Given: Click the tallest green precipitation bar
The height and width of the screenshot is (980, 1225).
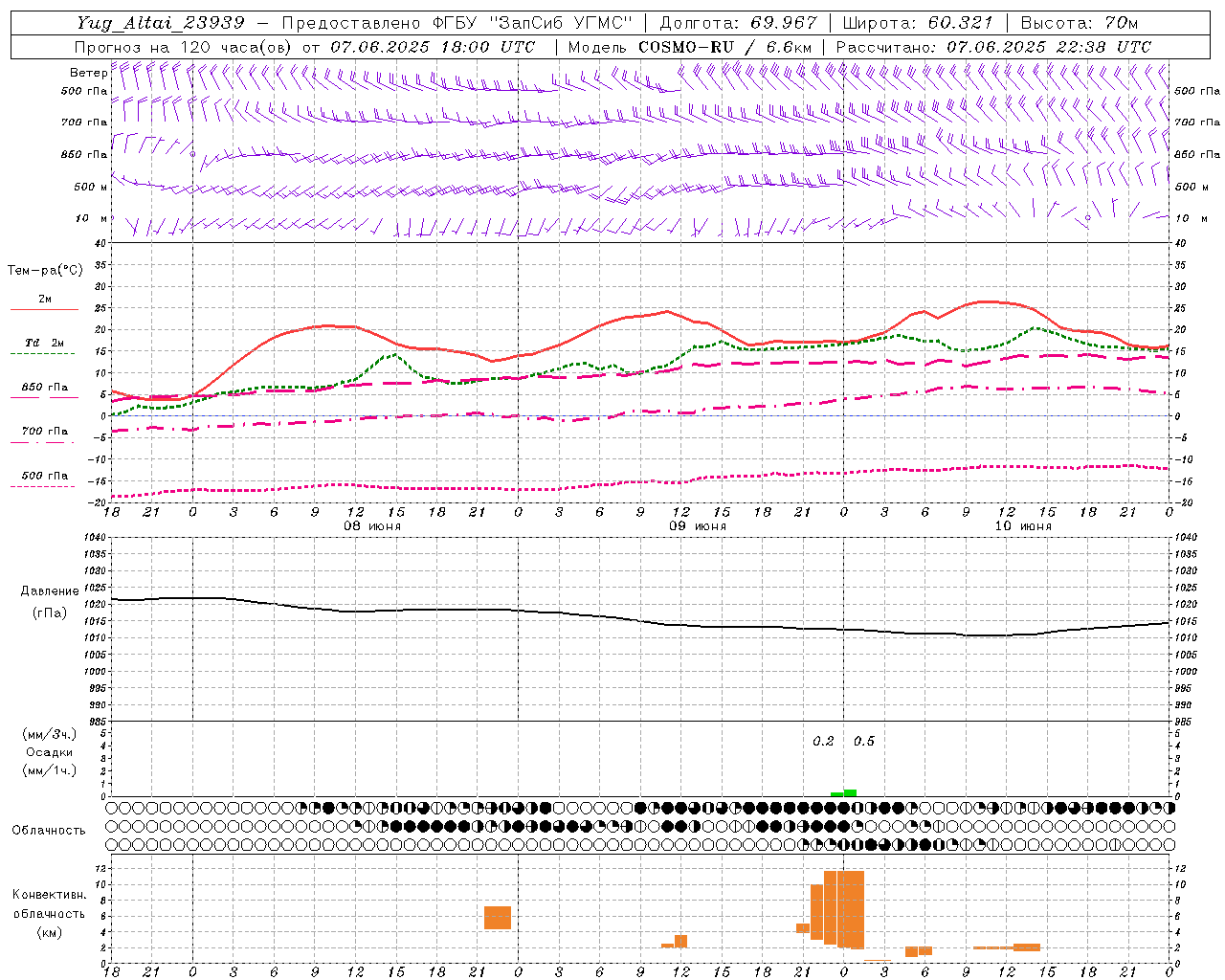Looking at the screenshot, I should pyautogui.click(x=850, y=792).
